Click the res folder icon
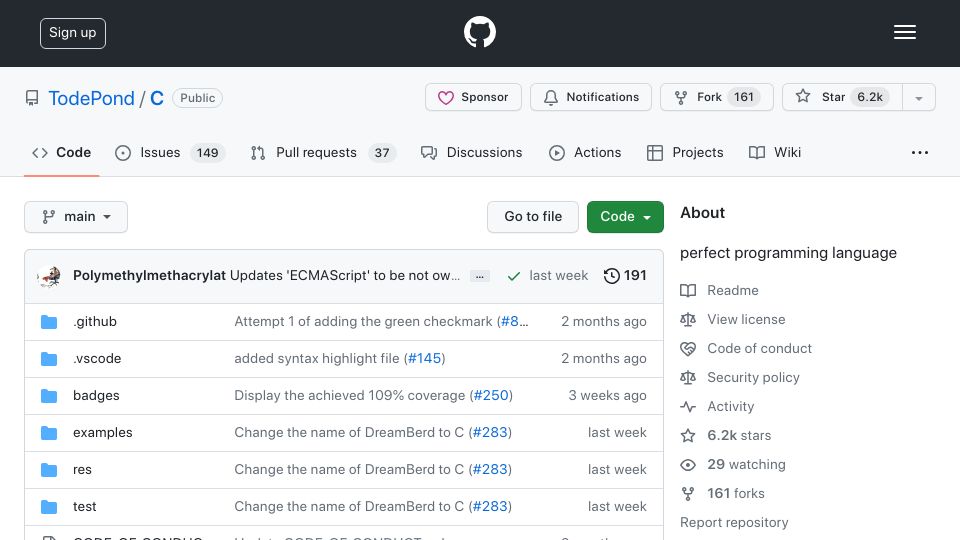 coord(49,470)
